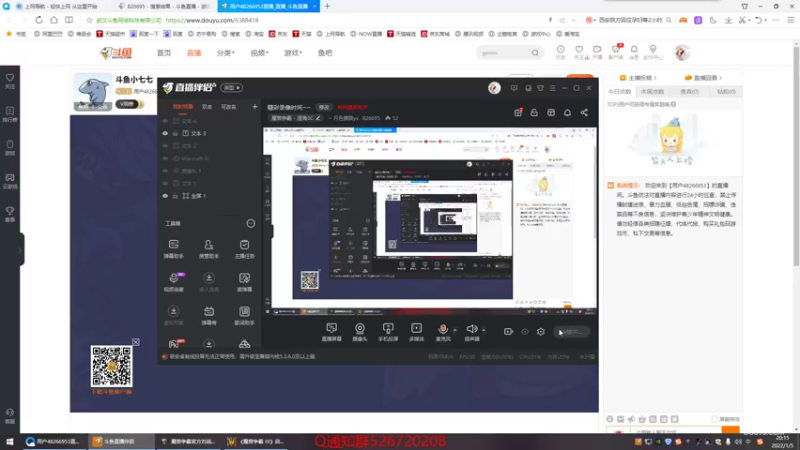Collapse the 工具箱 toolbox section

pyautogui.click(x=251, y=223)
